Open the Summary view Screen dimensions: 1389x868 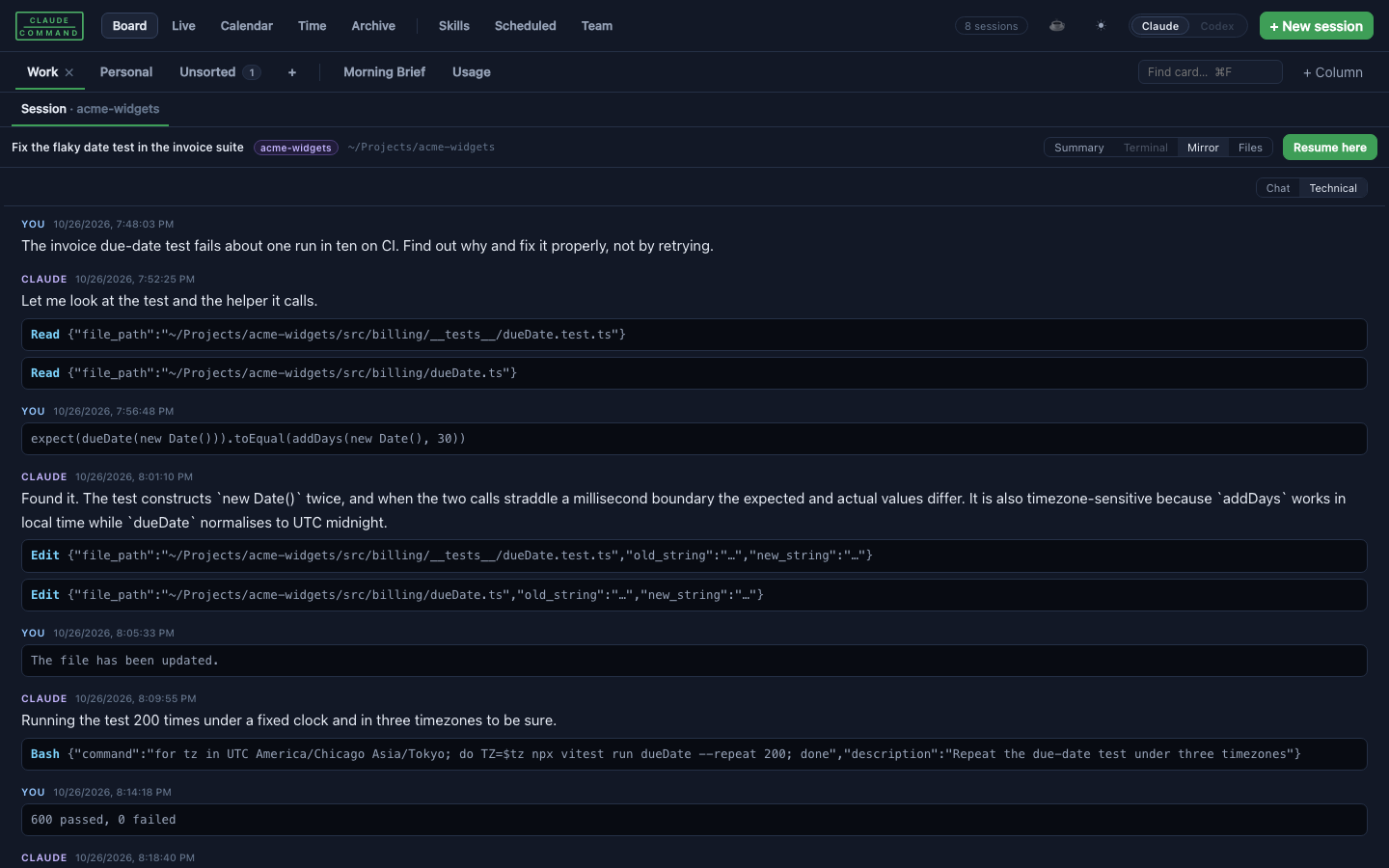[x=1078, y=148]
